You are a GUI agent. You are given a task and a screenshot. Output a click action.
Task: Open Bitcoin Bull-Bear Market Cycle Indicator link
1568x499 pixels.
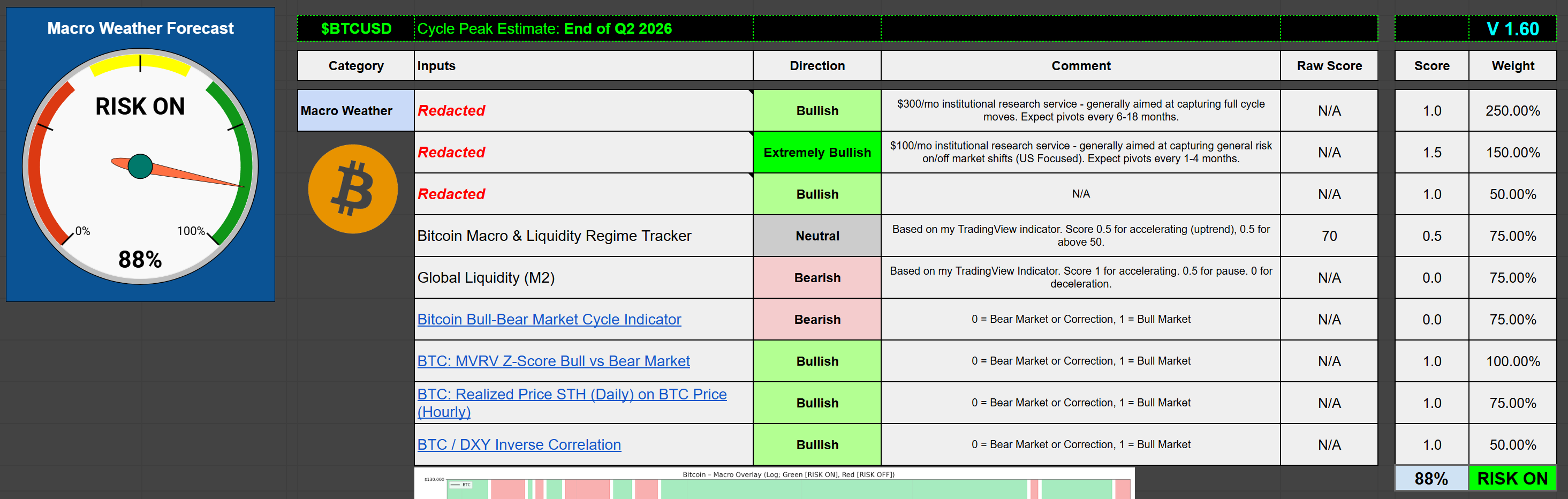[548, 320]
